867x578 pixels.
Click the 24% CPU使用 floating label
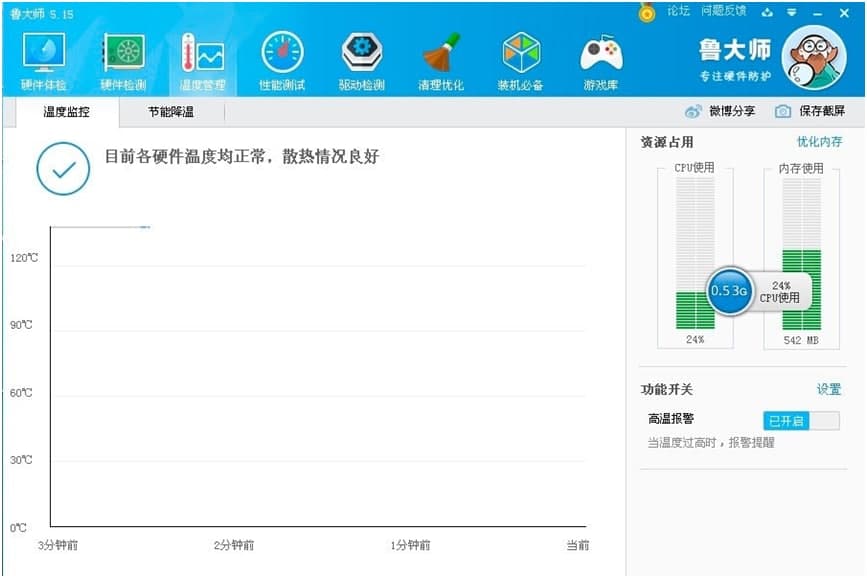(780, 291)
